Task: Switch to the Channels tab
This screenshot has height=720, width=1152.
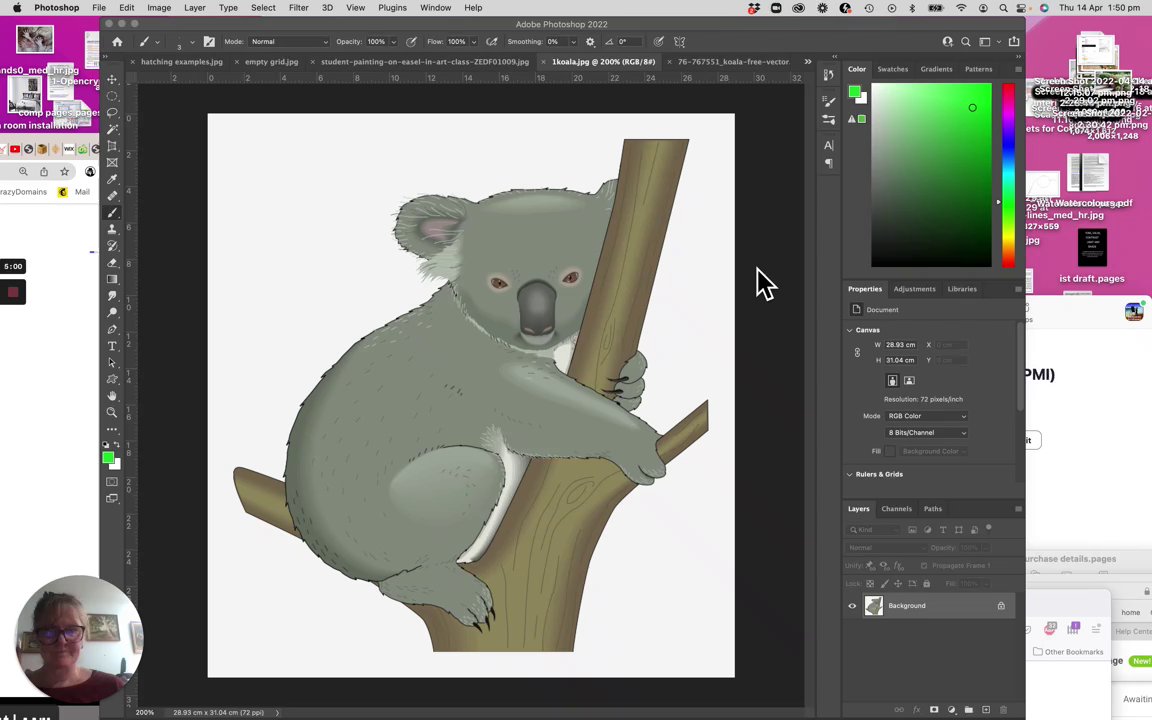Action: pyautogui.click(x=896, y=509)
